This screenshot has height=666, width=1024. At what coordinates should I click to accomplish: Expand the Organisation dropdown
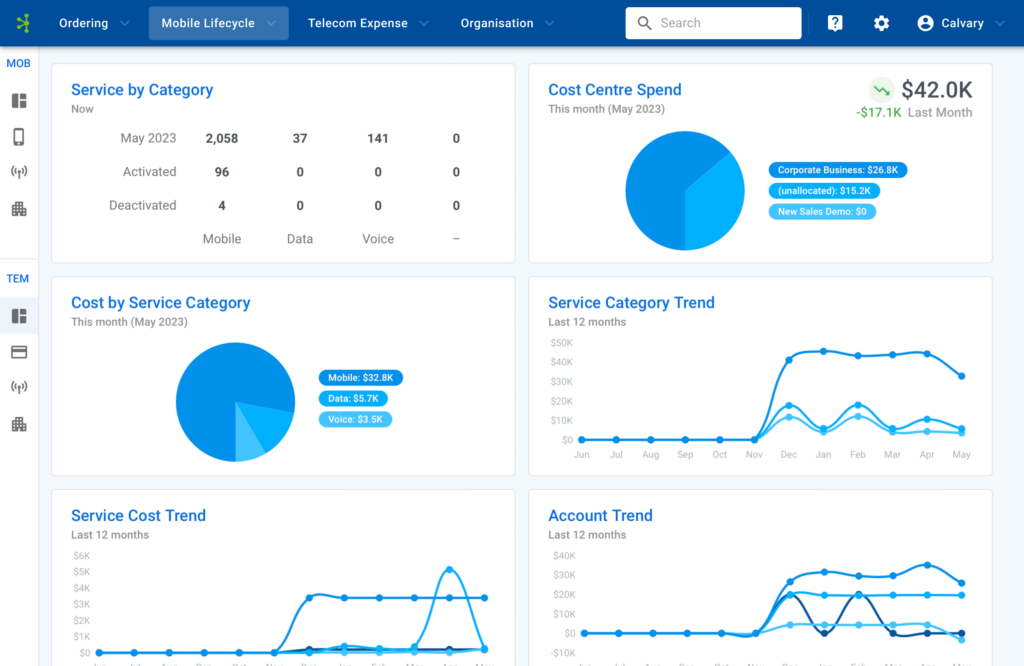point(505,22)
